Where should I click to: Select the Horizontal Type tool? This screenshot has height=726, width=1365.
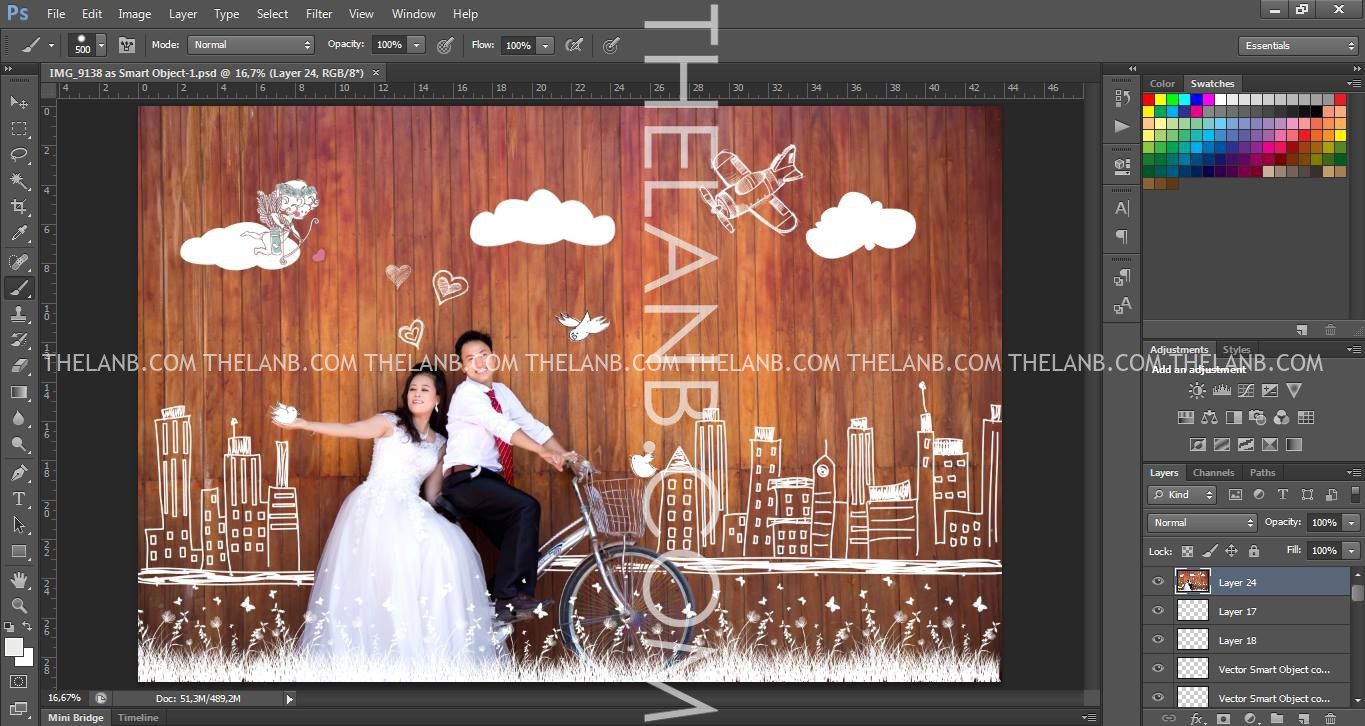(x=19, y=498)
